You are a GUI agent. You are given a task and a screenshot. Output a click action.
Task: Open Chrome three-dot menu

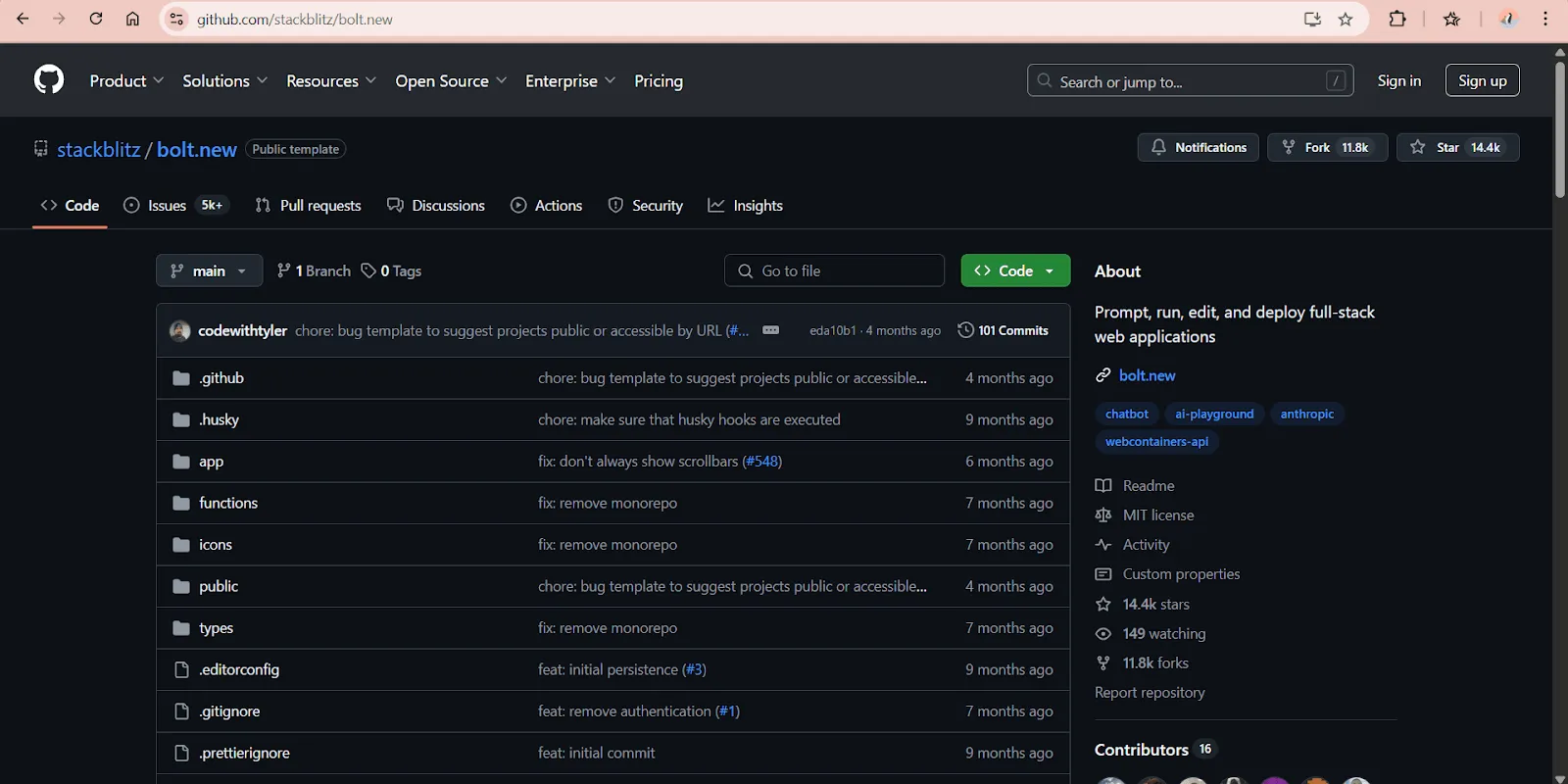pos(1545,19)
